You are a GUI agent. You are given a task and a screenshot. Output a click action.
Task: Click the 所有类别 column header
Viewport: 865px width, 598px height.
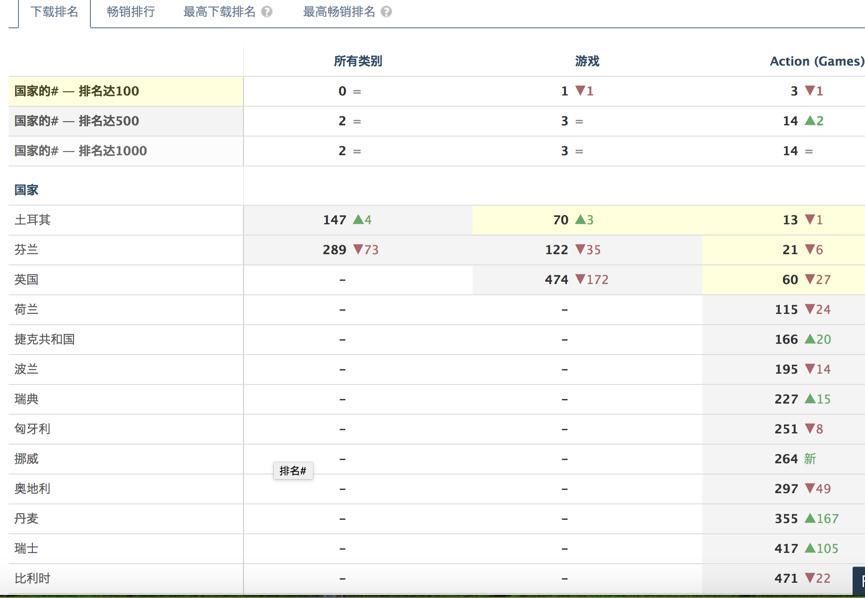click(358, 61)
